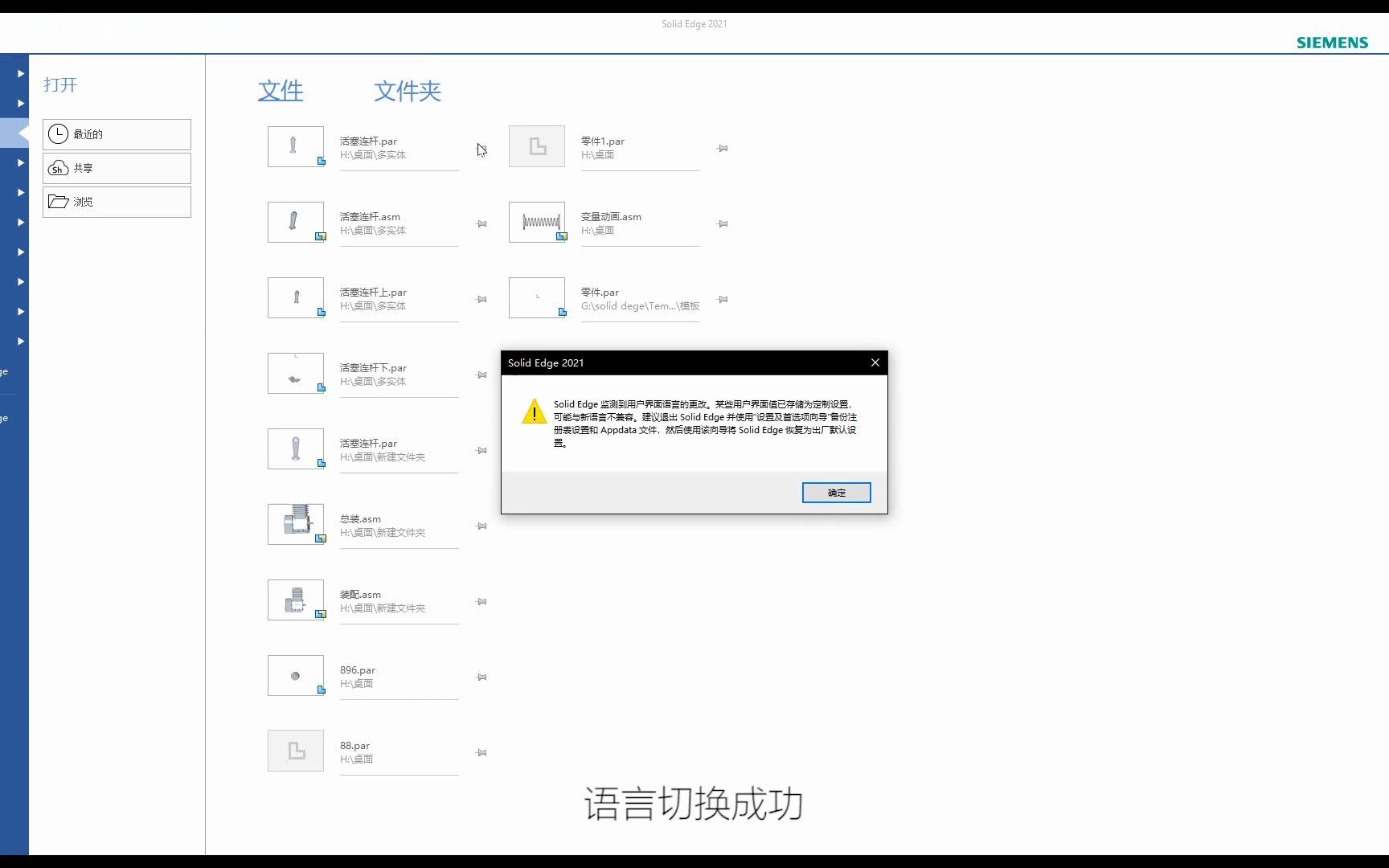Select file name 活塞连杆.par under 新建文件夹
The image size is (1389, 868).
click(x=368, y=444)
